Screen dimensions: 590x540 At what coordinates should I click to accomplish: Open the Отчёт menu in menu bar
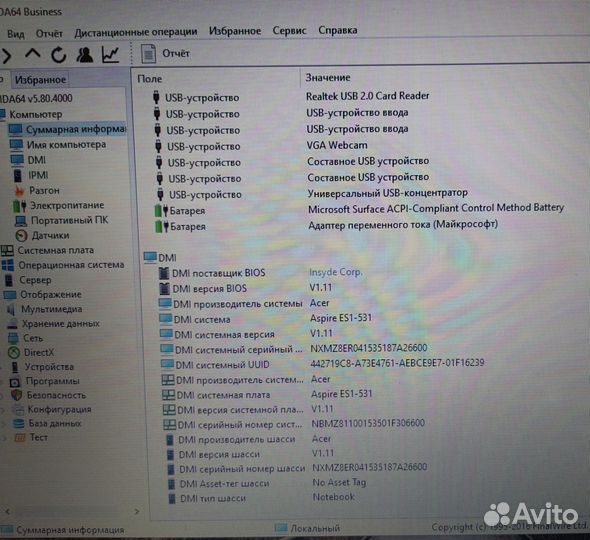49,33
